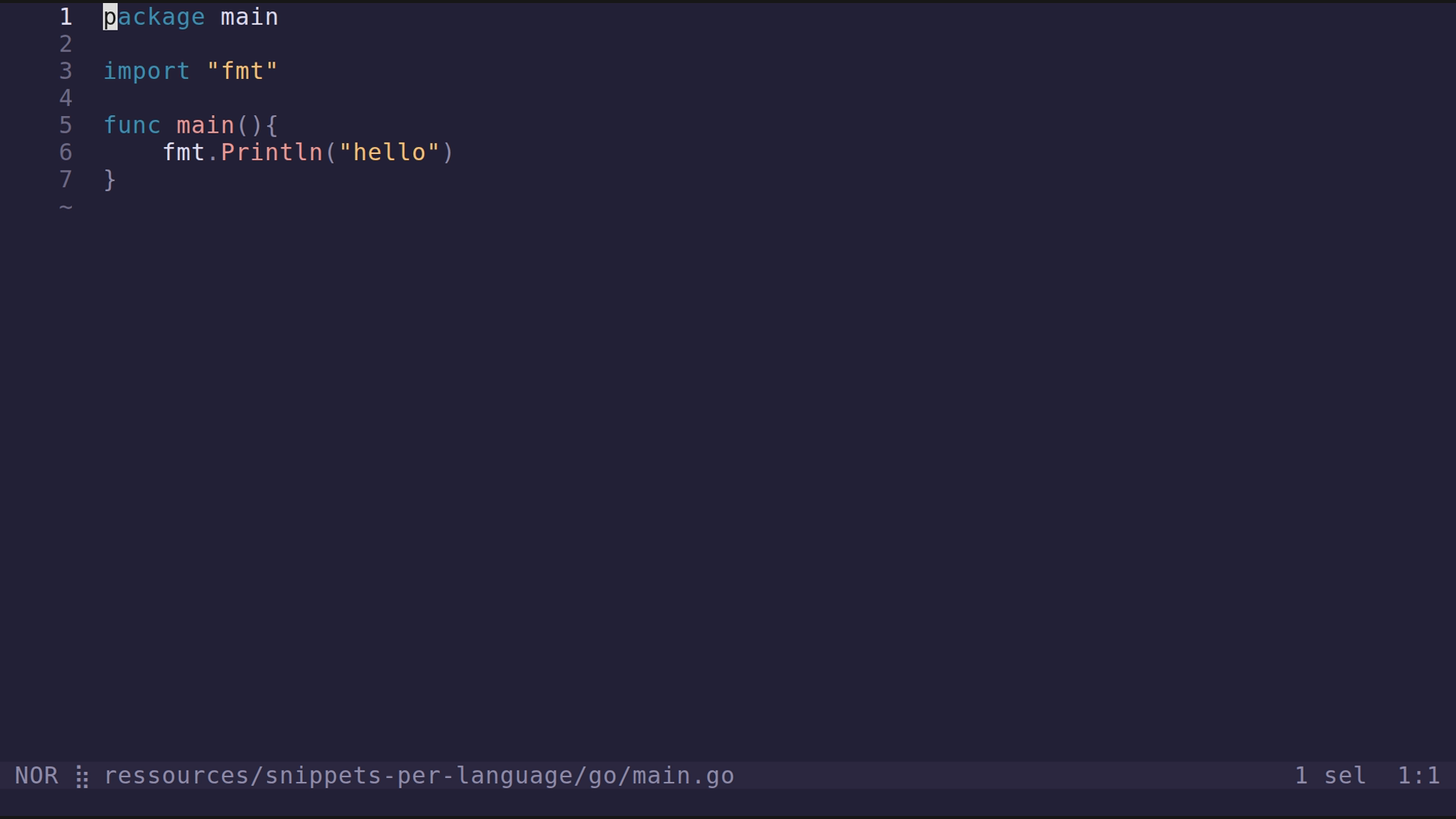Place cursor on the Println method call
Viewport: 1456px width, 819px height.
pos(271,152)
